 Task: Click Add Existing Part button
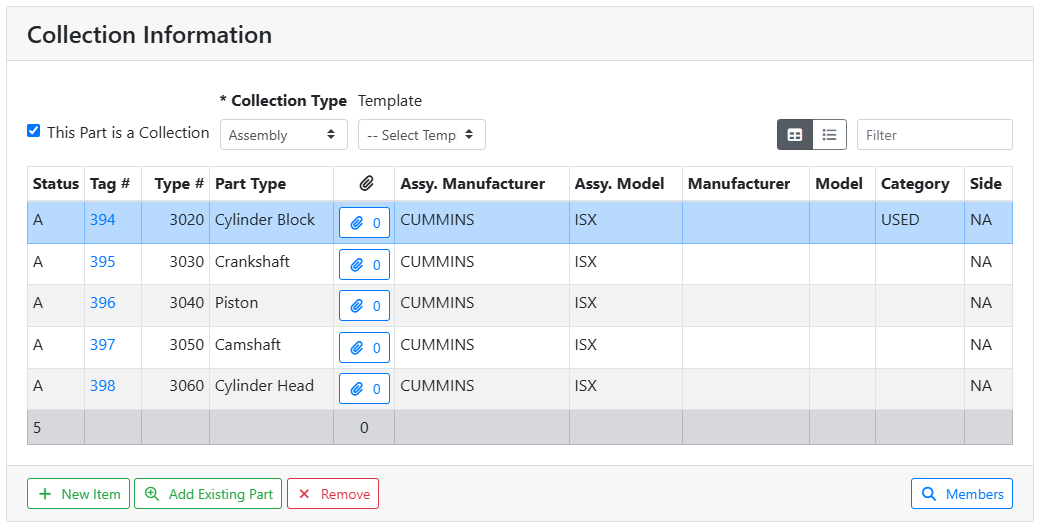[208, 494]
